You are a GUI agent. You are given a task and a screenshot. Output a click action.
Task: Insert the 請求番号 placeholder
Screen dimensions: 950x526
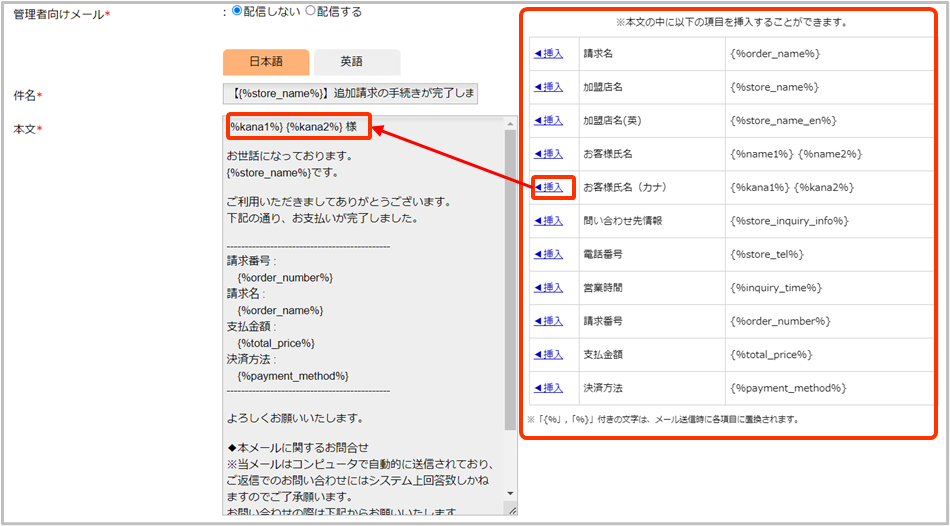(x=548, y=321)
